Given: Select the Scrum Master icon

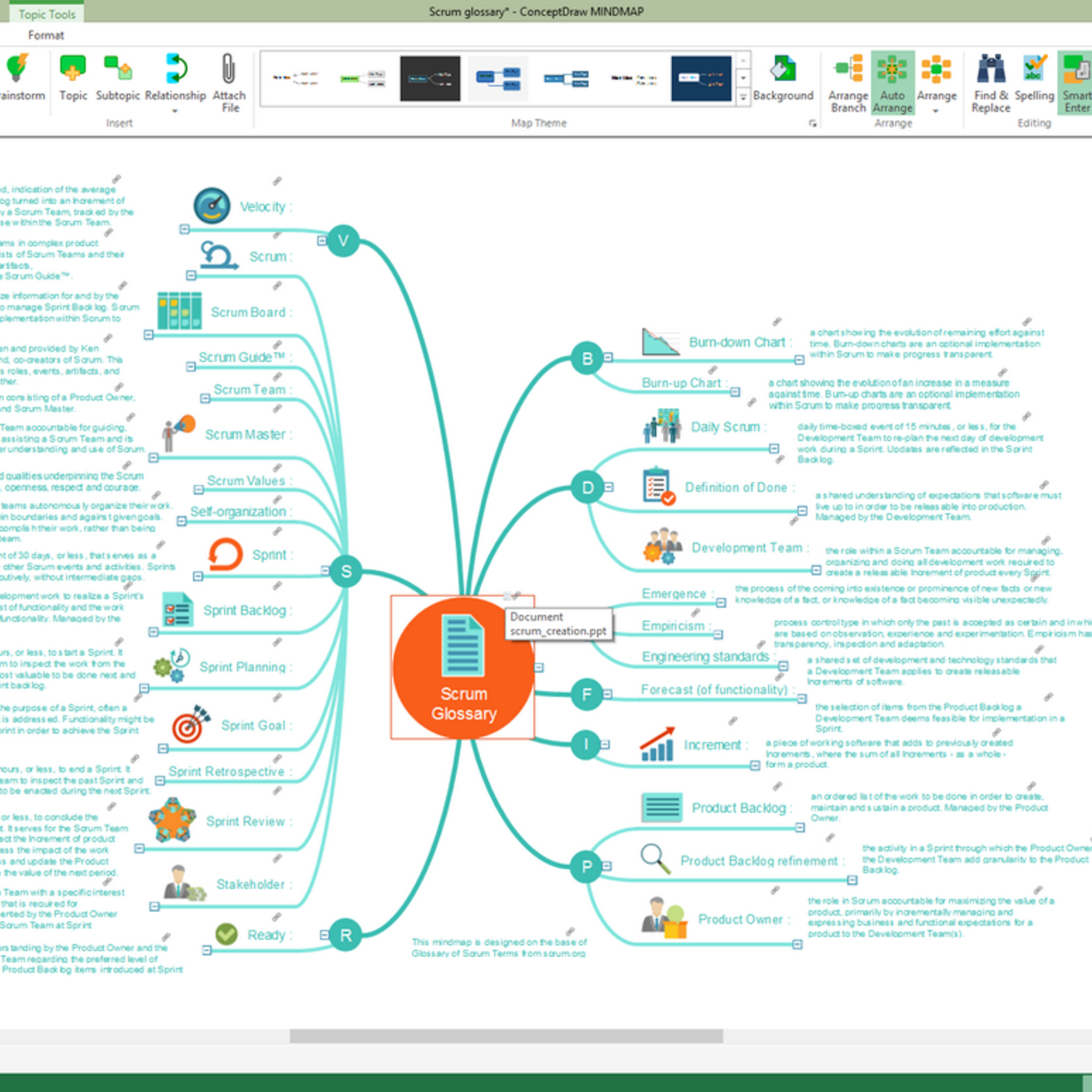Looking at the screenshot, I should (x=179, y=433).
